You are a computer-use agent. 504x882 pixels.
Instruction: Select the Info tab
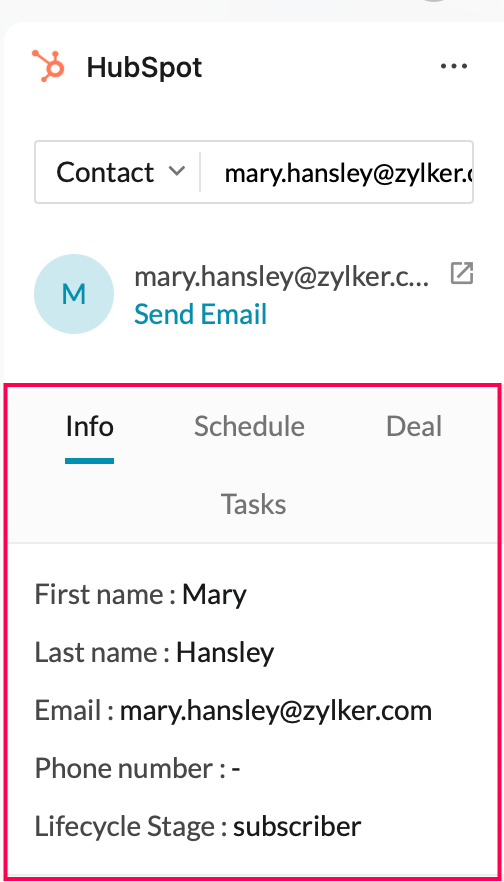click(x=89, y=426)
